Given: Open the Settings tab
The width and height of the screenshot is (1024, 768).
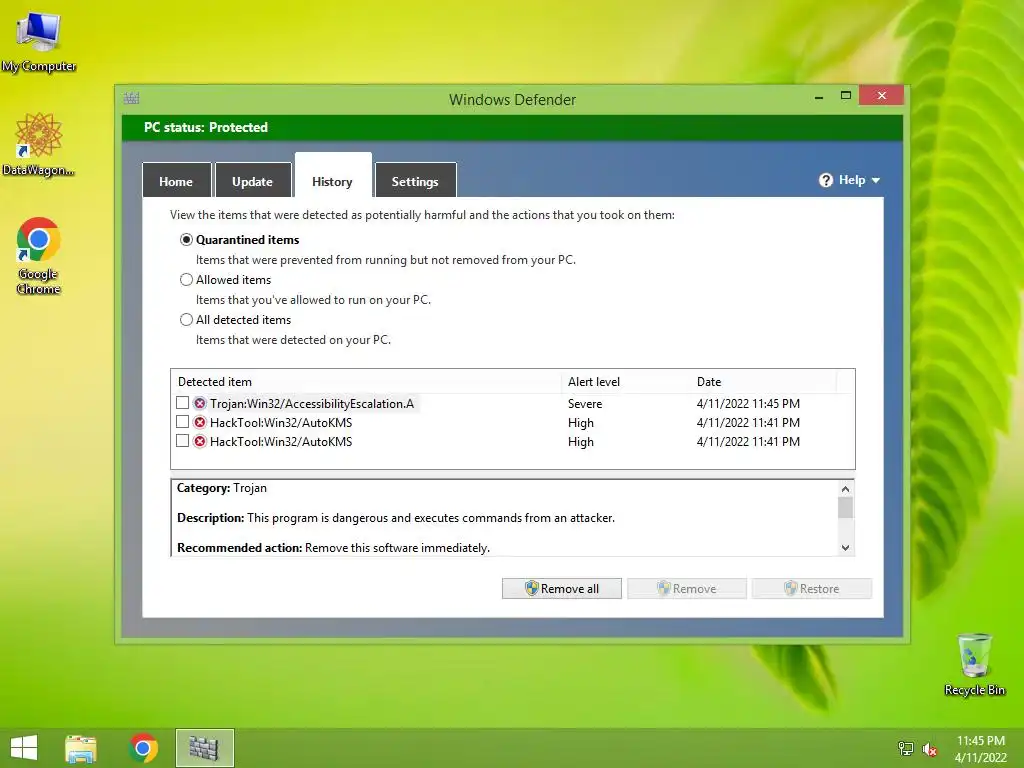Looking at the screenshot, I should coord(415,181).
